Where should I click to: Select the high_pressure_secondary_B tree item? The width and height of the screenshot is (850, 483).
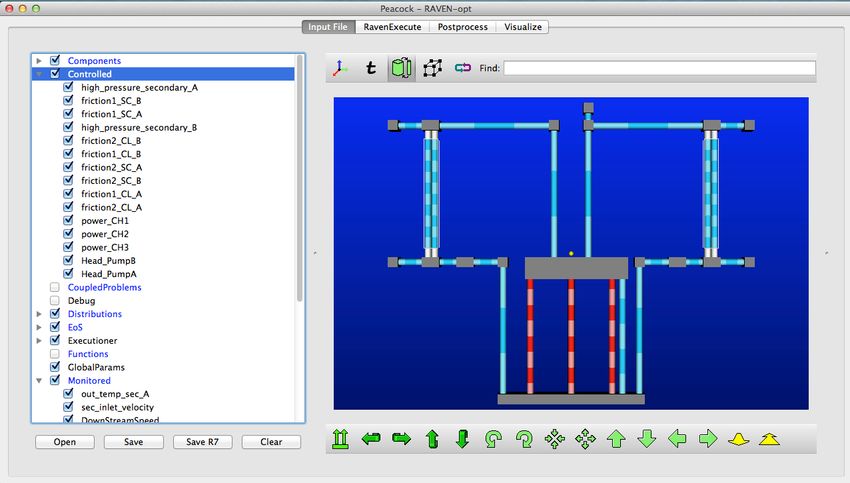pos(139,127)
